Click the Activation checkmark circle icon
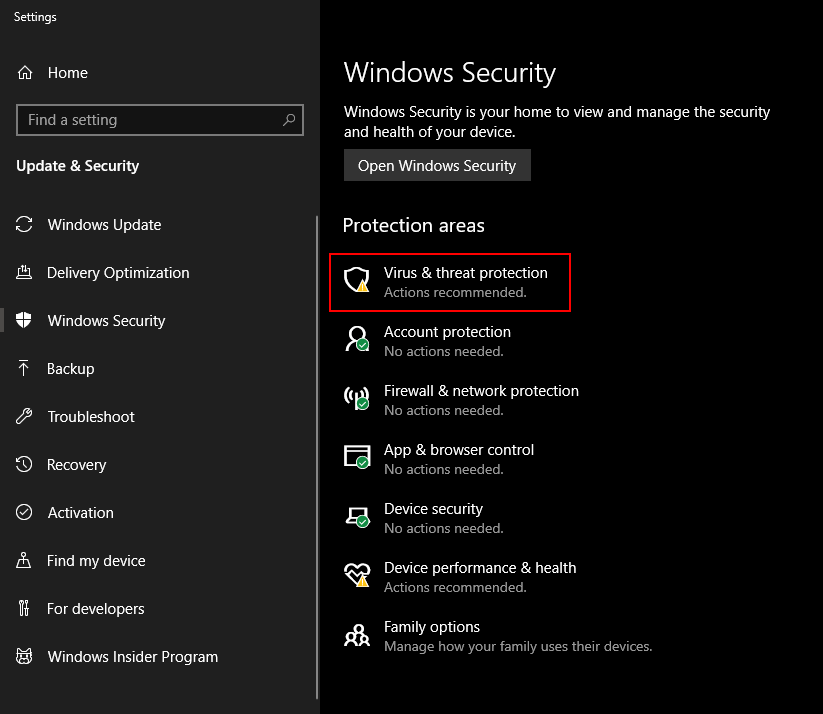 [24, 512]
